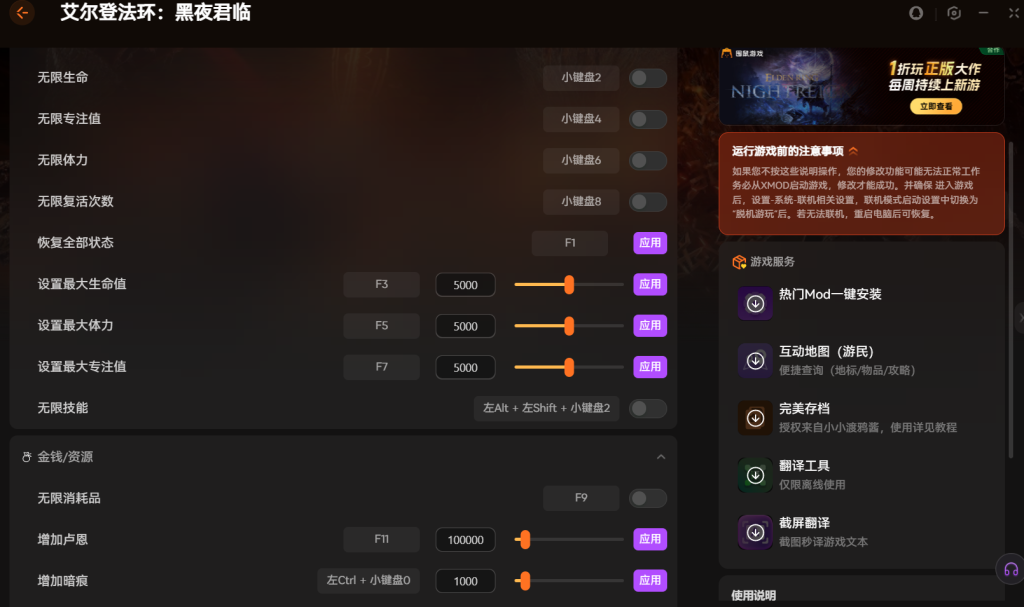Open the user profile icon in title bar
Viewport: 1024px width, 607px height.
coord(916,13)
